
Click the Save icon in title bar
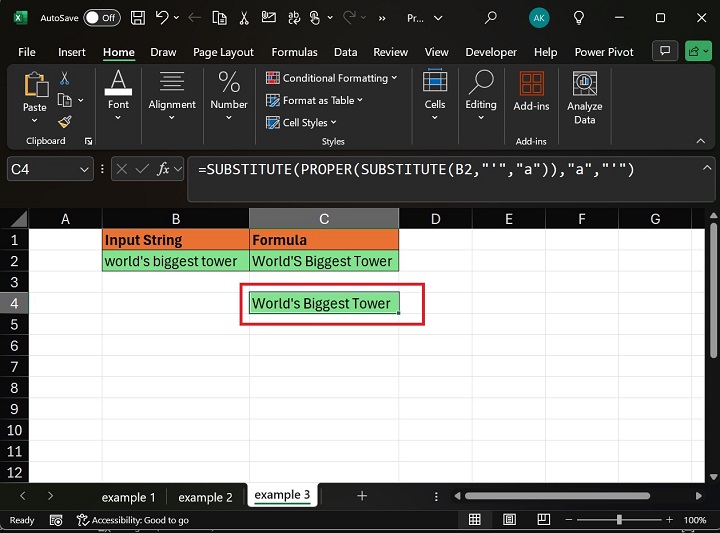(138, 18)
